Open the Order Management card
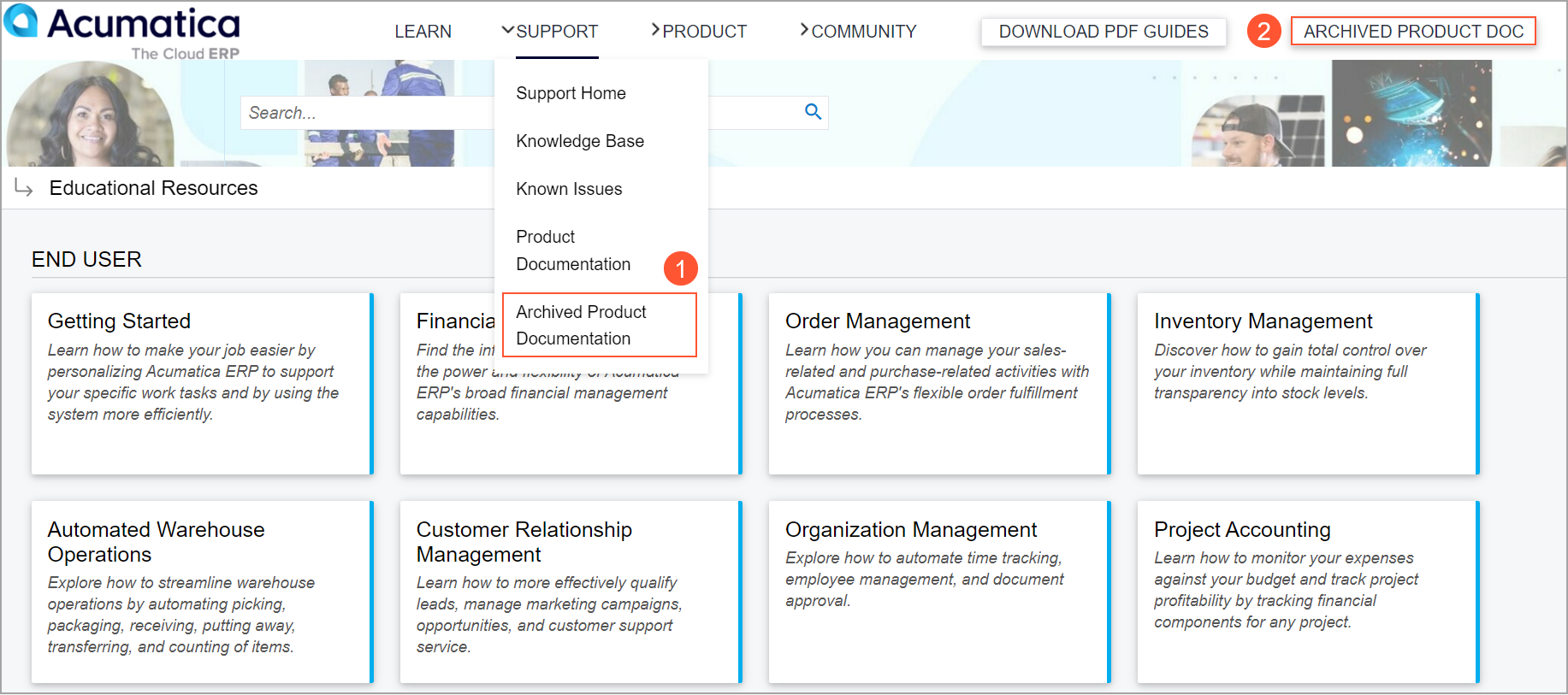 (x=938, y=383)
